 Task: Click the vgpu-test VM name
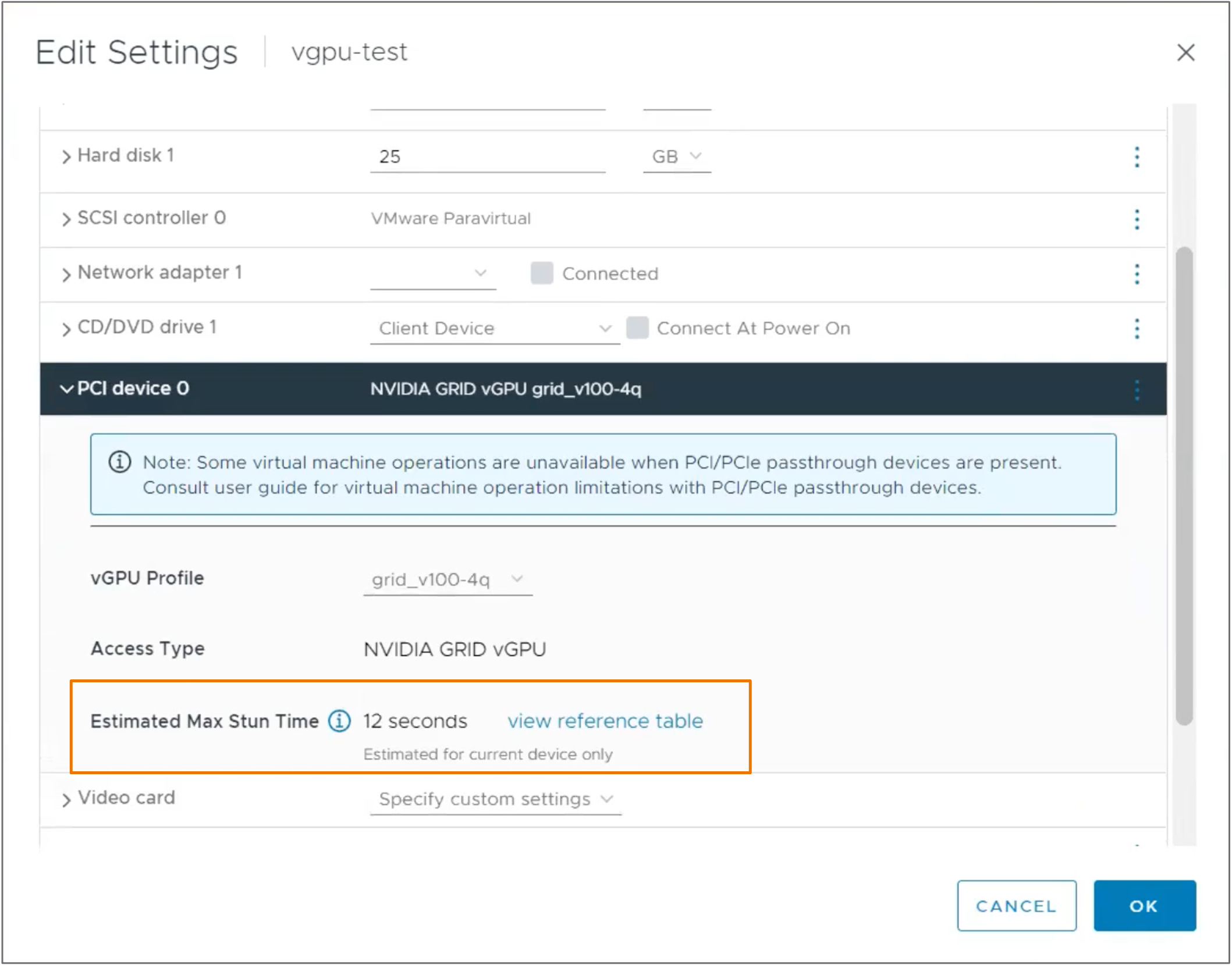pyautogui.click(x=349, y=52)
